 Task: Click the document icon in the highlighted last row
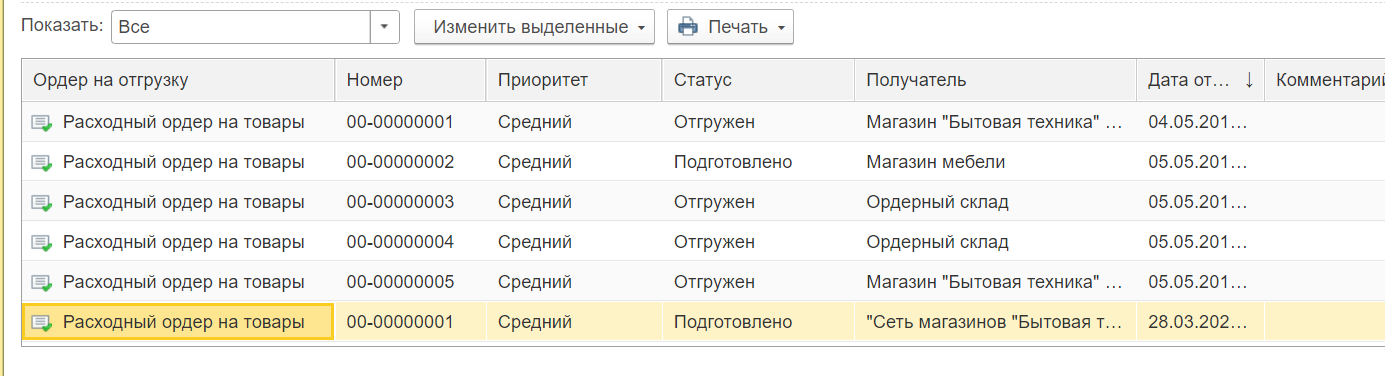(x=42, y=323)
